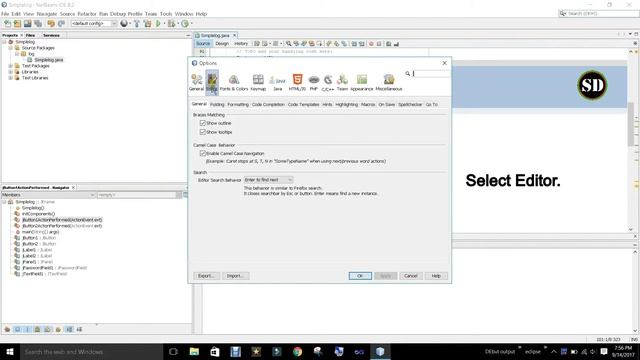Open the Appearance options category

(x=362, y=82)
